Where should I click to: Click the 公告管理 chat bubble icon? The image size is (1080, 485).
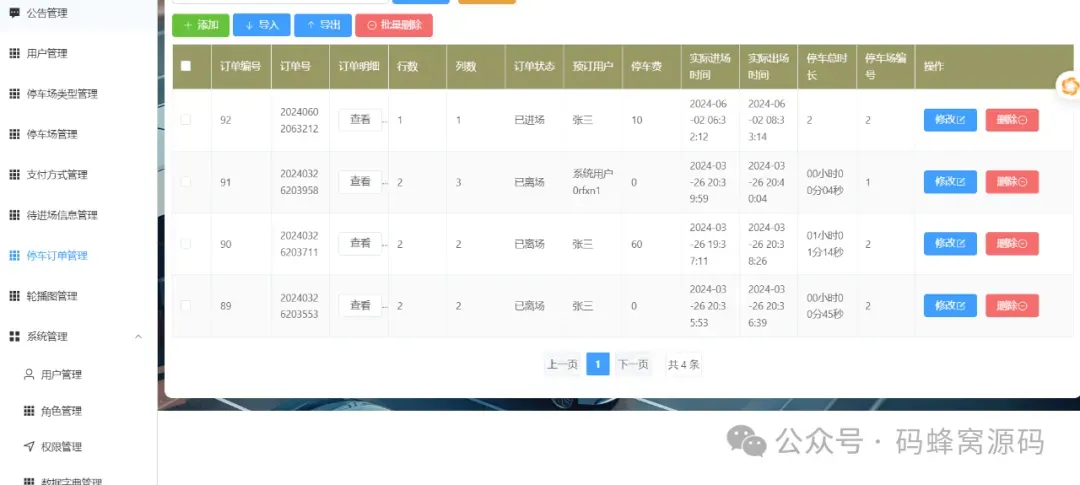pos(14,12)
